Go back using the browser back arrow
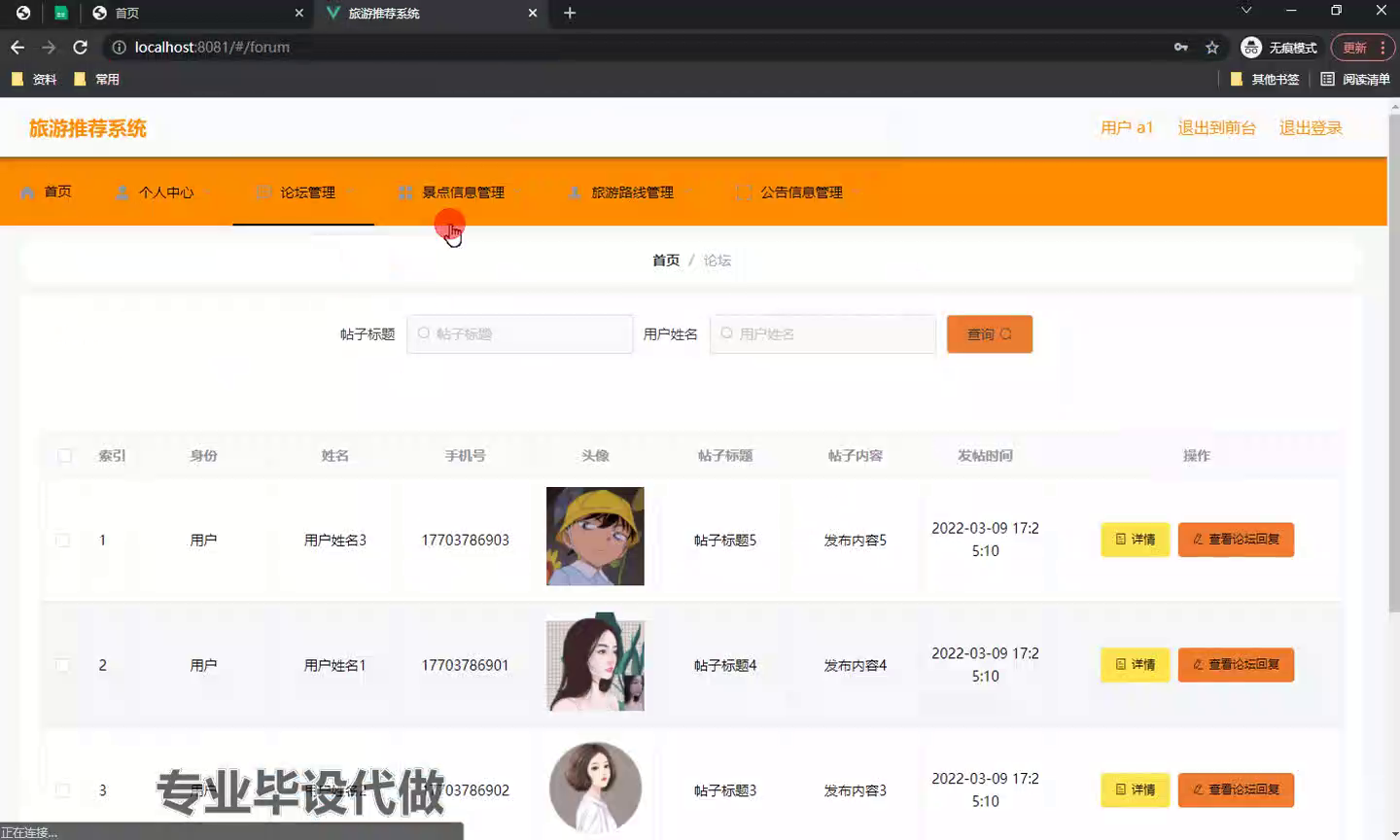Screen dimensions: 1400x840 [17, 47]
